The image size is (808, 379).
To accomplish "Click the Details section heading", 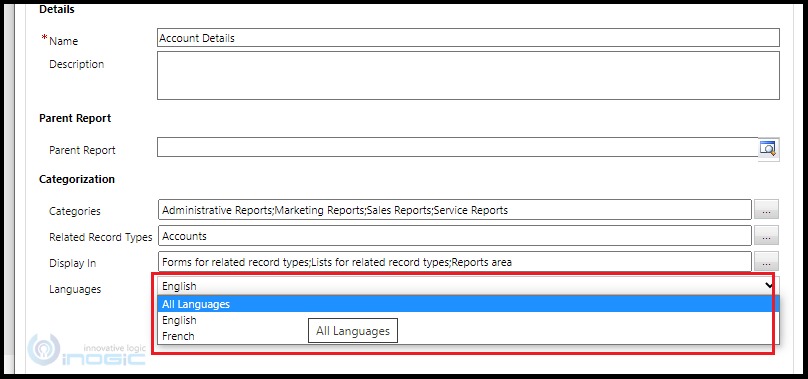I will click(57, 9).
